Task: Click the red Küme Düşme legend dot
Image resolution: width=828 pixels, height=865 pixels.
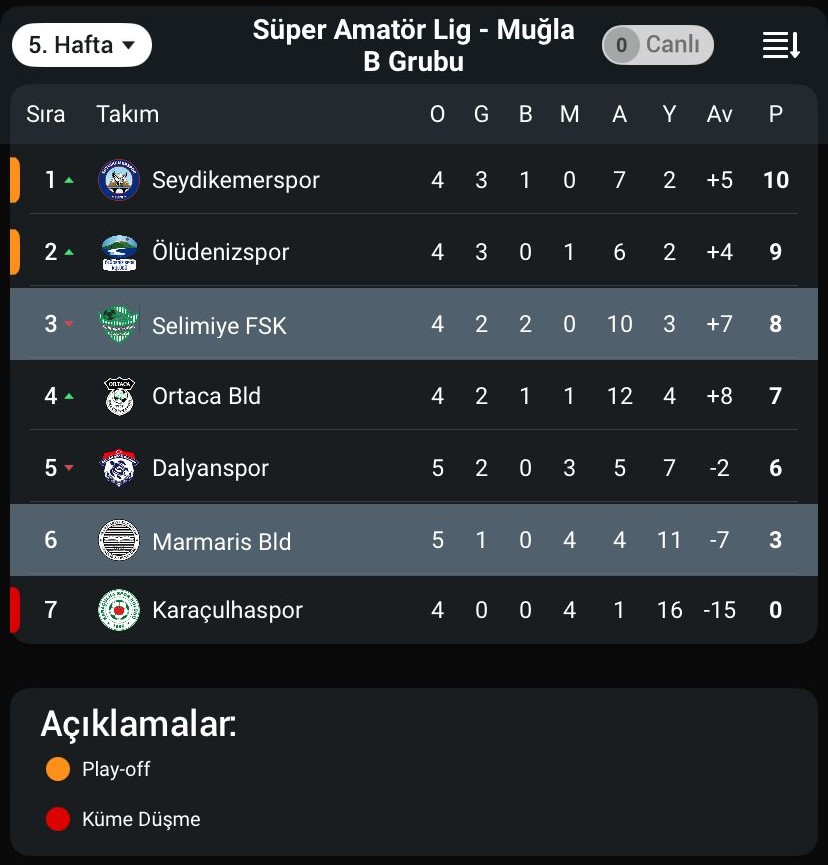Action: coord(58,819)
